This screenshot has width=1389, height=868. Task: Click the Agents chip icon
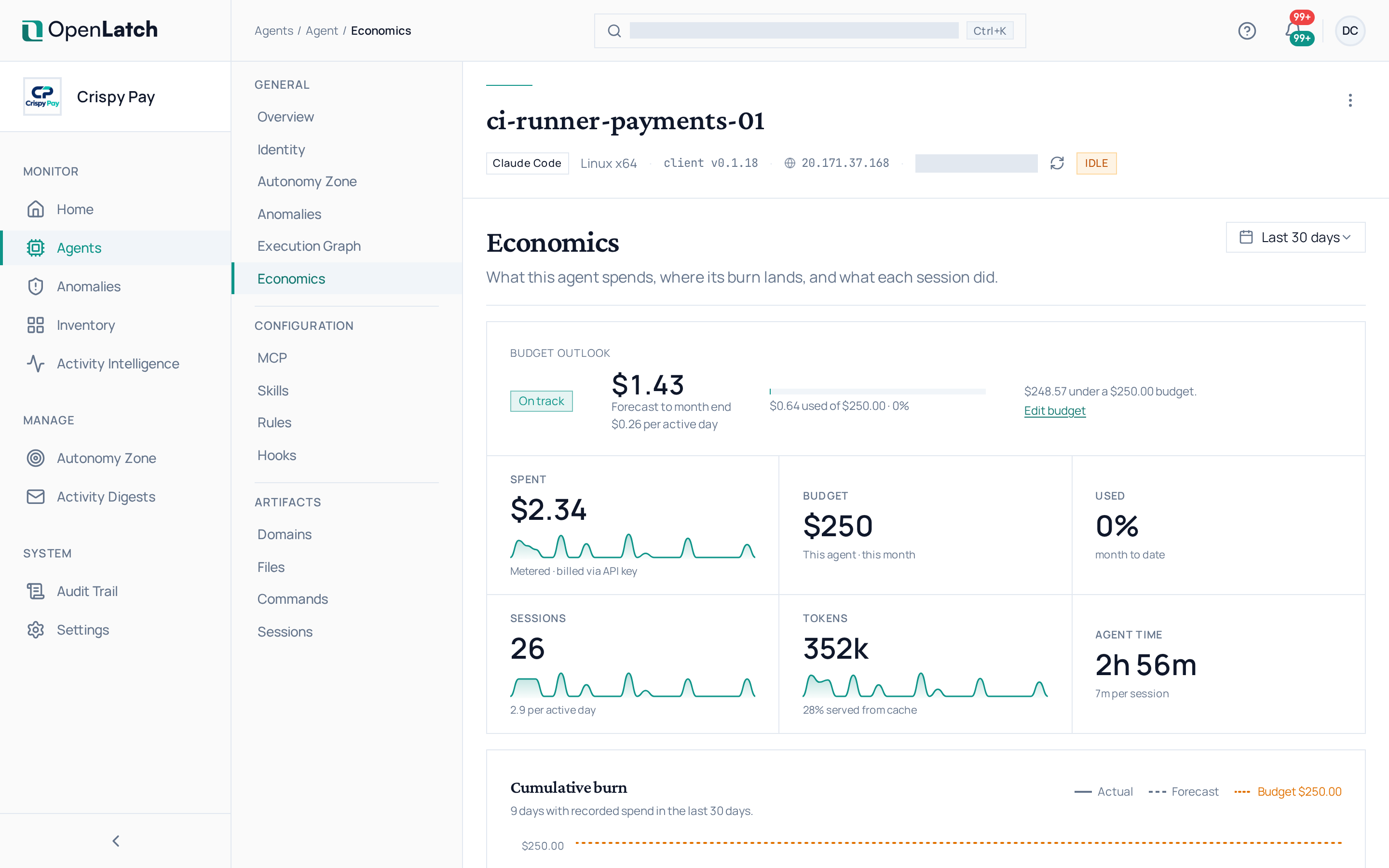(x=36, y=248)
